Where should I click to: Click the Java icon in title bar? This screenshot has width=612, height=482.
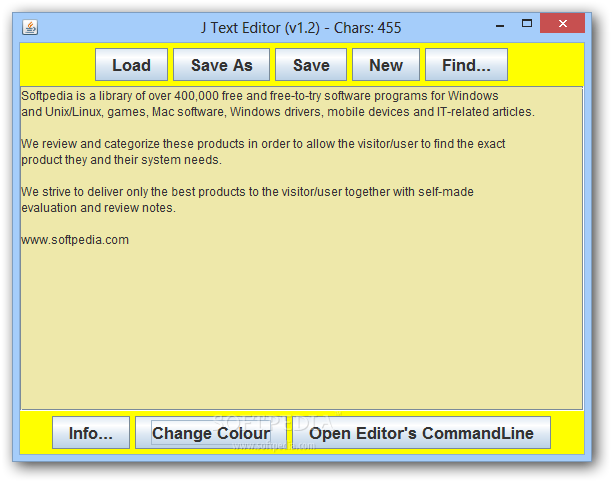[x=30, y=27]
